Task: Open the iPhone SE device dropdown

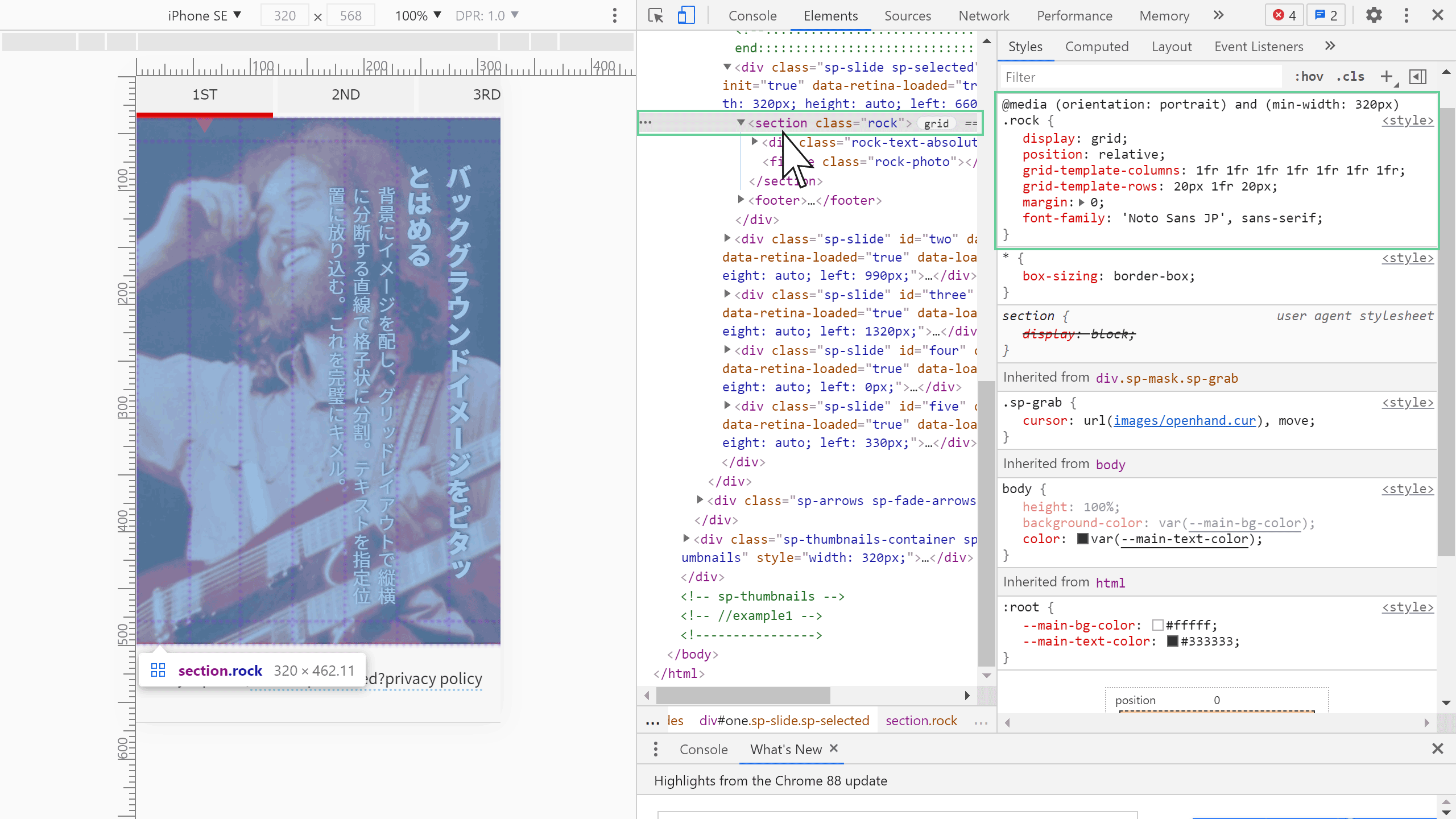Action: (x=205, y=15)
